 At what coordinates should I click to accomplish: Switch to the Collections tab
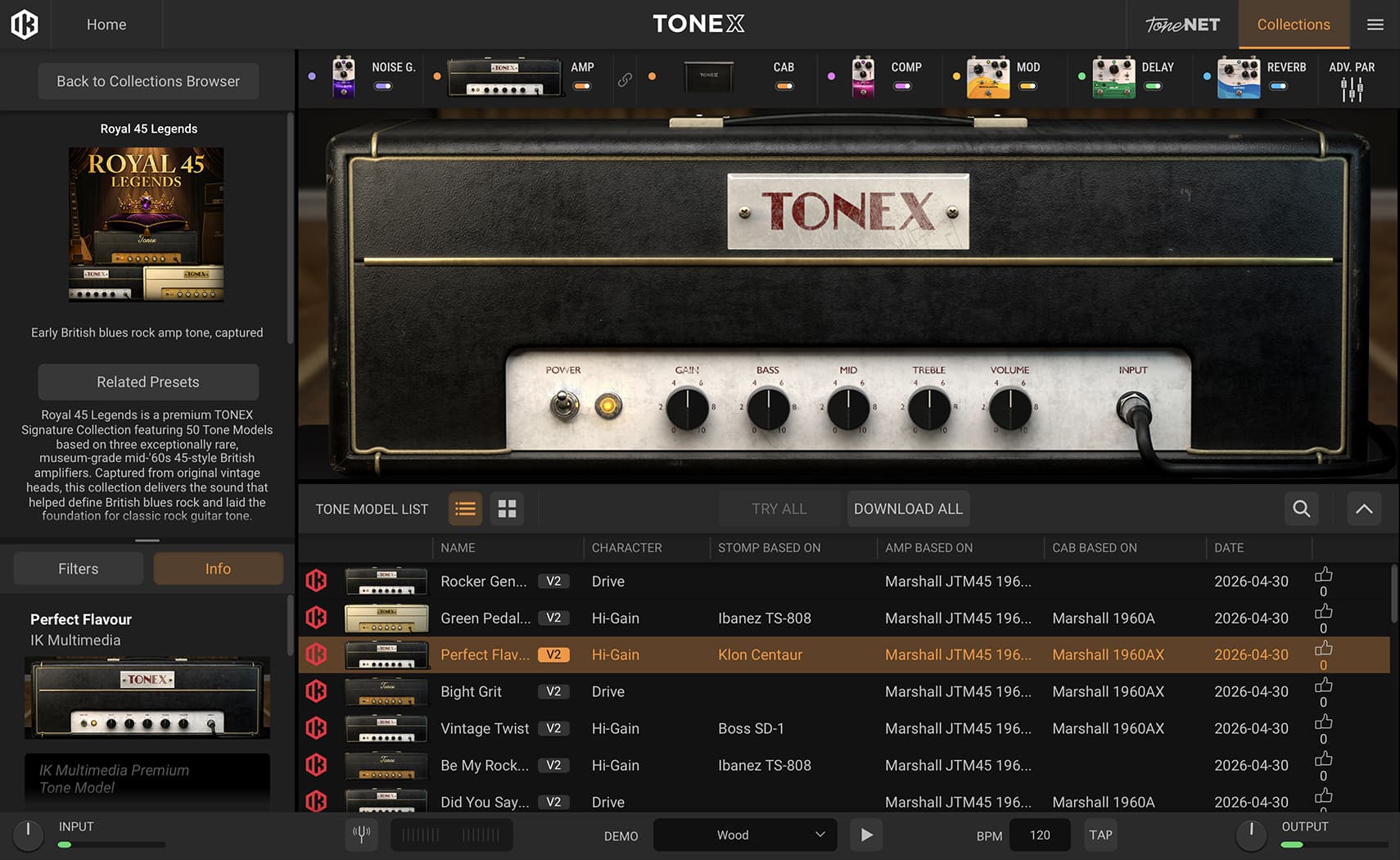[1294, 25]
